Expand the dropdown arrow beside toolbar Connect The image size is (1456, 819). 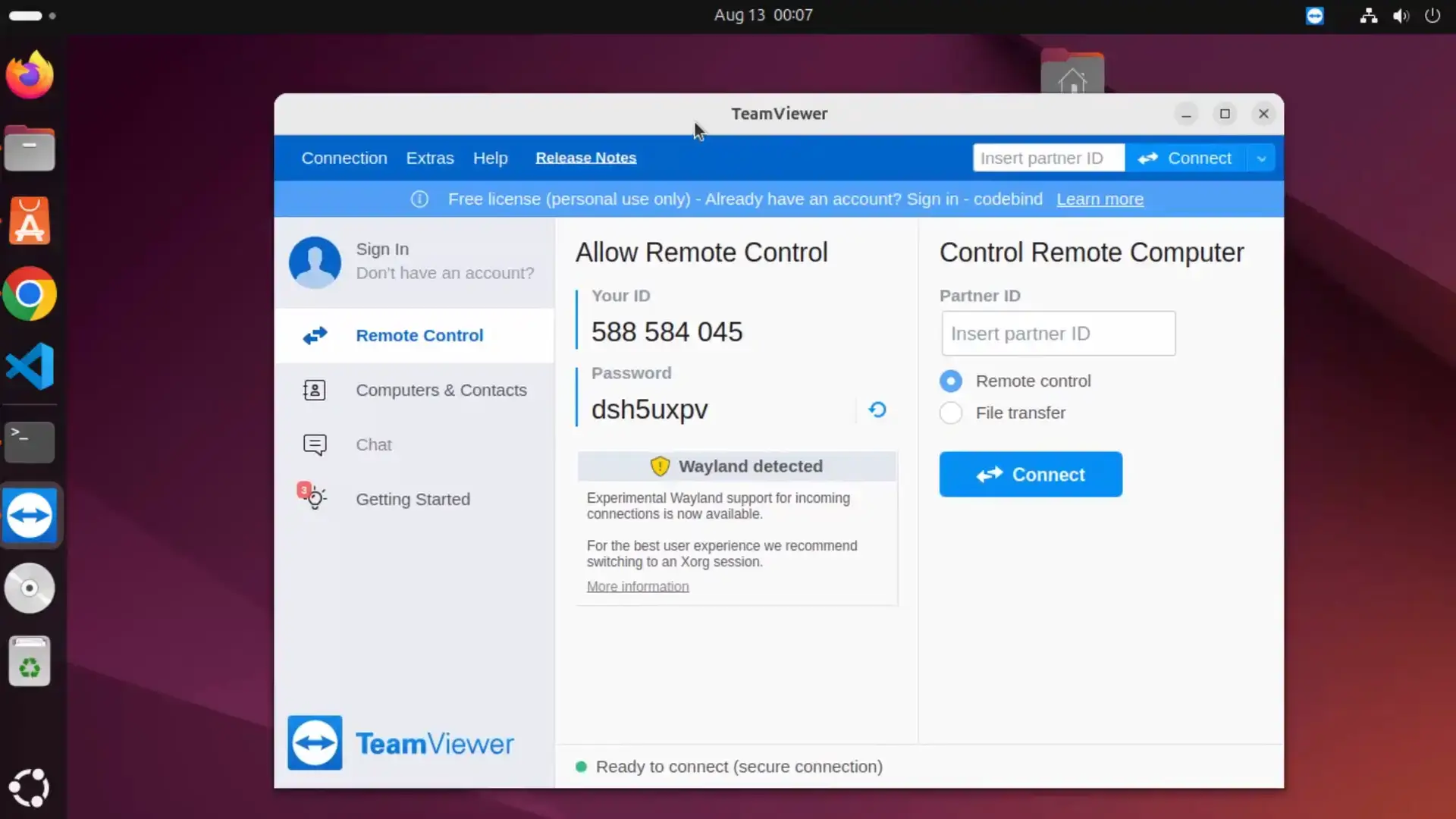pyautogui.click(x=1261, y=158)
